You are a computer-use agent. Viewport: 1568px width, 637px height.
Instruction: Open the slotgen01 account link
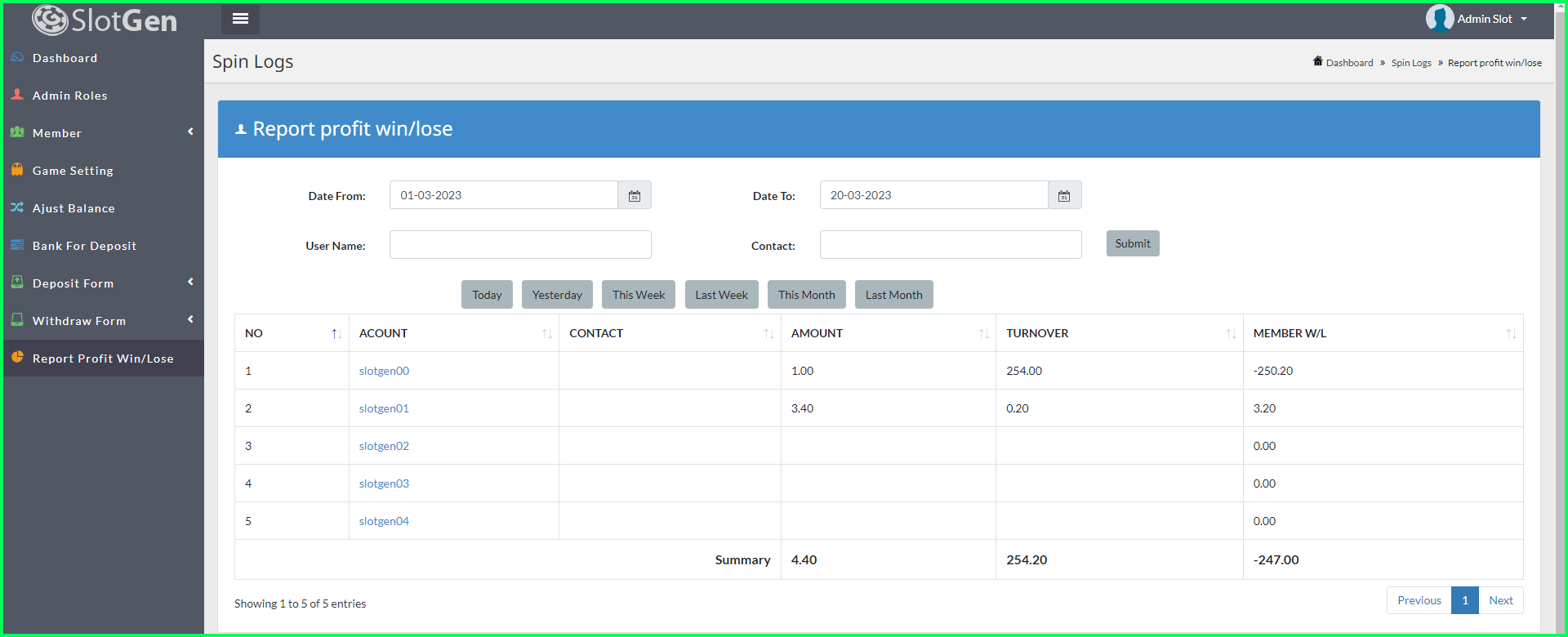[x=384, y=408]
